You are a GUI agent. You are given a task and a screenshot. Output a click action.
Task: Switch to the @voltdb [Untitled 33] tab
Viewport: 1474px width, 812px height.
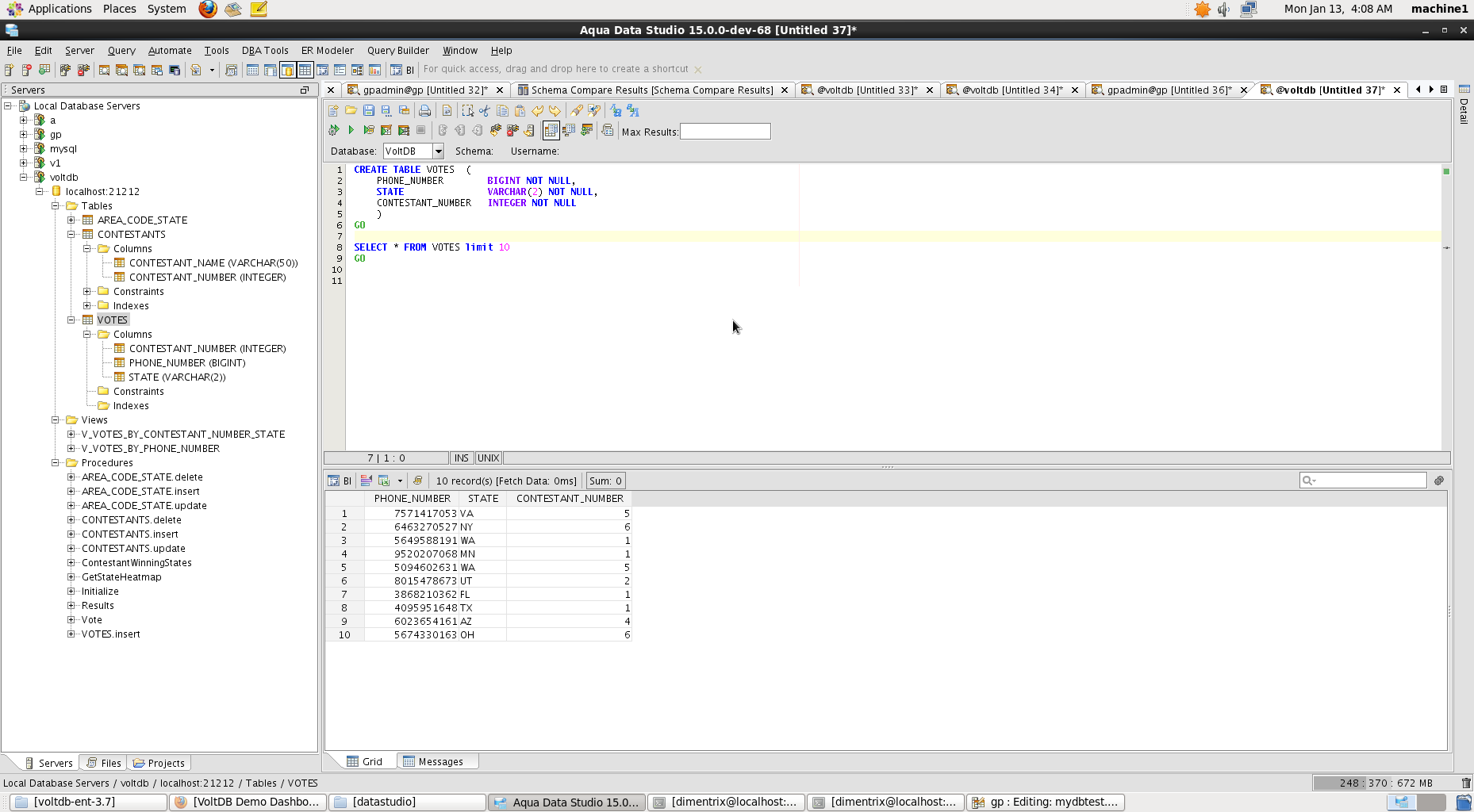click(867, 90)
